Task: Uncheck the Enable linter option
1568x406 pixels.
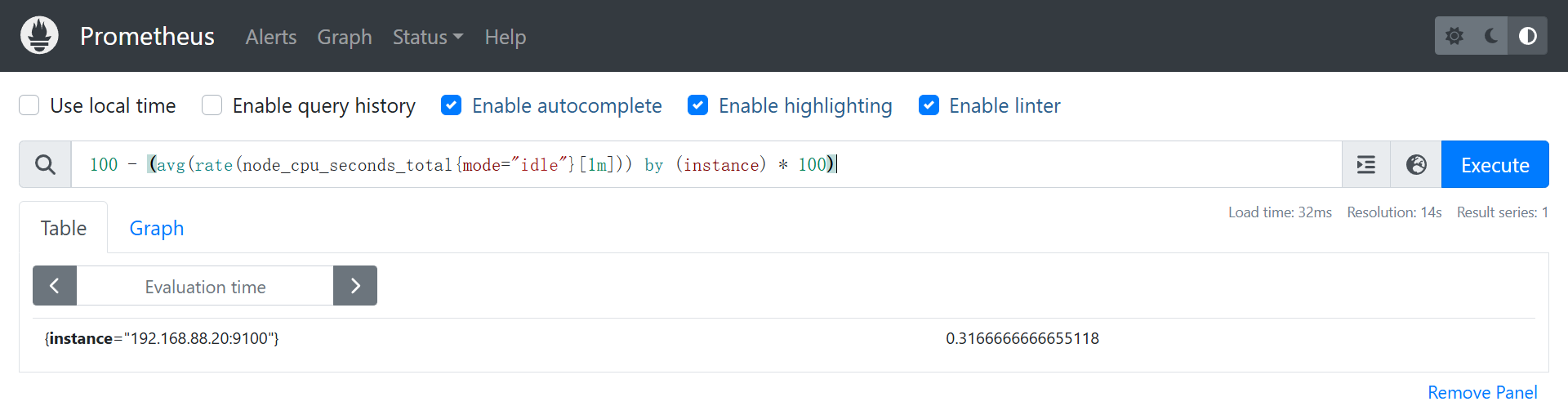Action: tap(929, 105)
